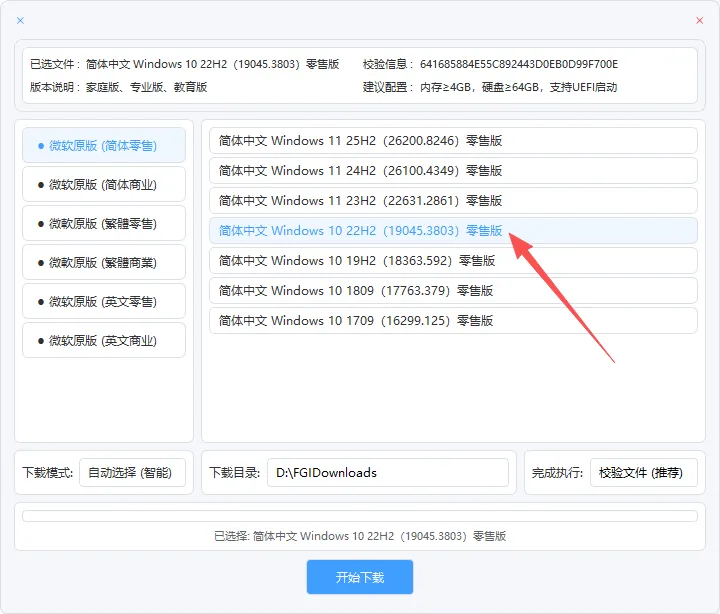The width and height of the screenshot is (720, 614).
Task: Click the download progress bar
Action: (x=360, y=516)
